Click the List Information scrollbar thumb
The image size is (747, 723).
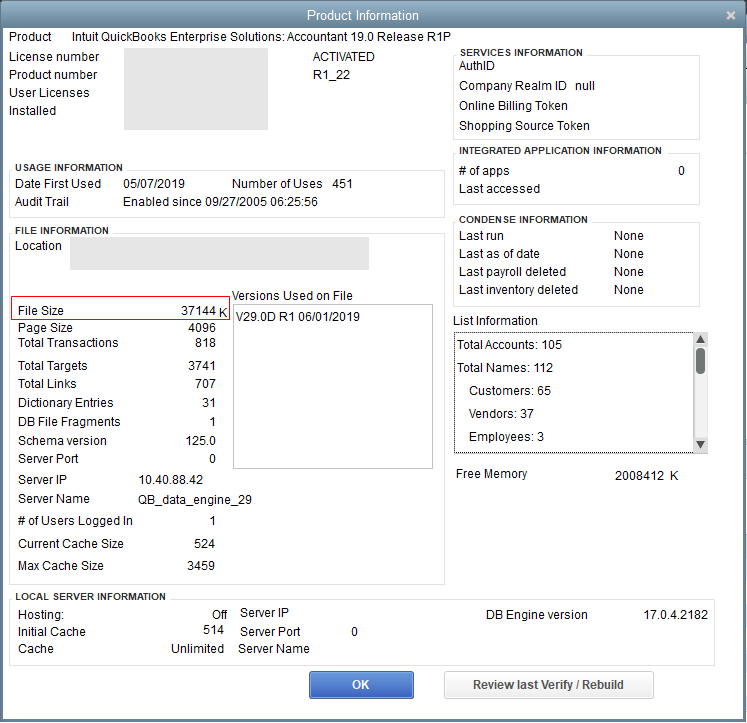pyautogui.click(x=700, y=361)
